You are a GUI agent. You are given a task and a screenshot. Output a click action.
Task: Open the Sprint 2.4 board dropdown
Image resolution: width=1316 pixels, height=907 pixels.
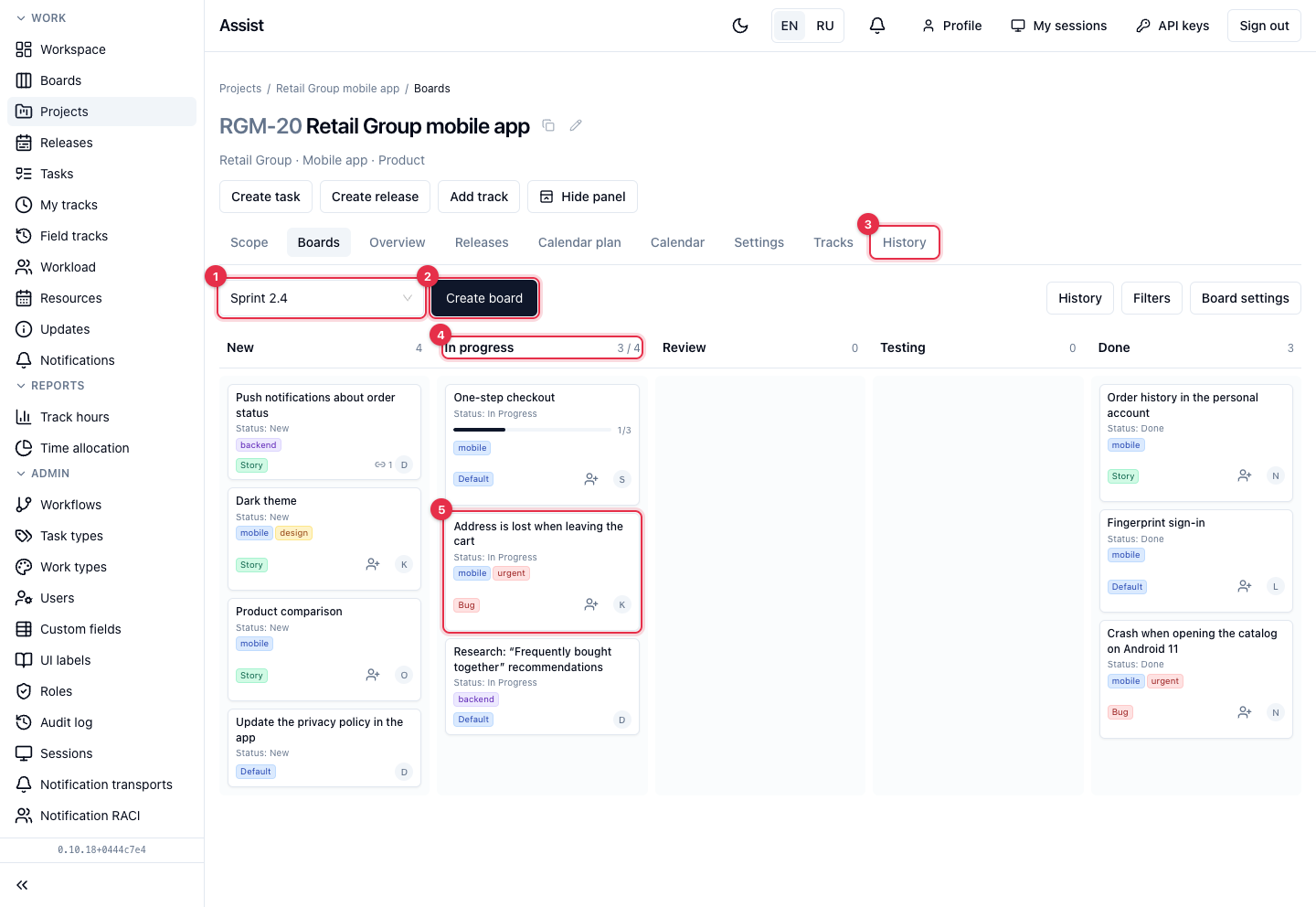[322, 298]
